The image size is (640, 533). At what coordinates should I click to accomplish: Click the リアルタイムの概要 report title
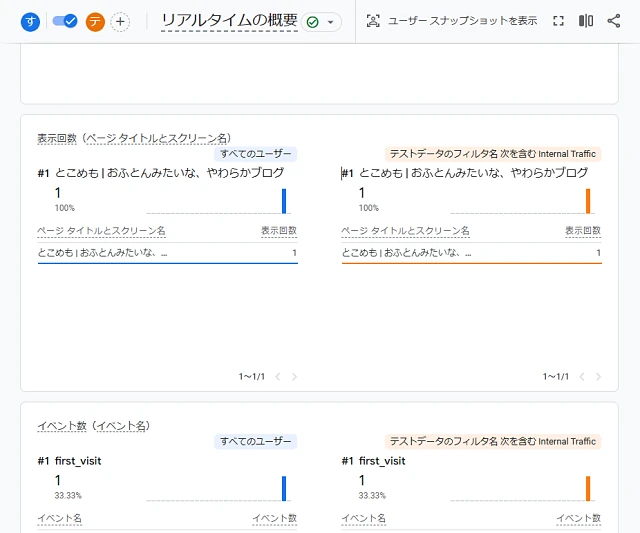point(229,21)
